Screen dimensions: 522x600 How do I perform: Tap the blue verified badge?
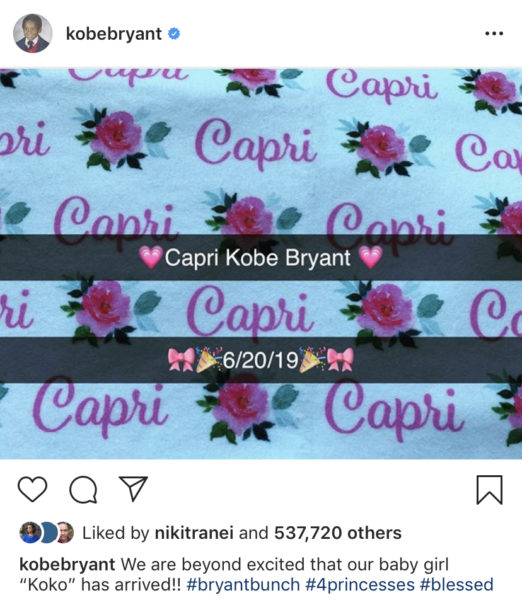[174, 34]
